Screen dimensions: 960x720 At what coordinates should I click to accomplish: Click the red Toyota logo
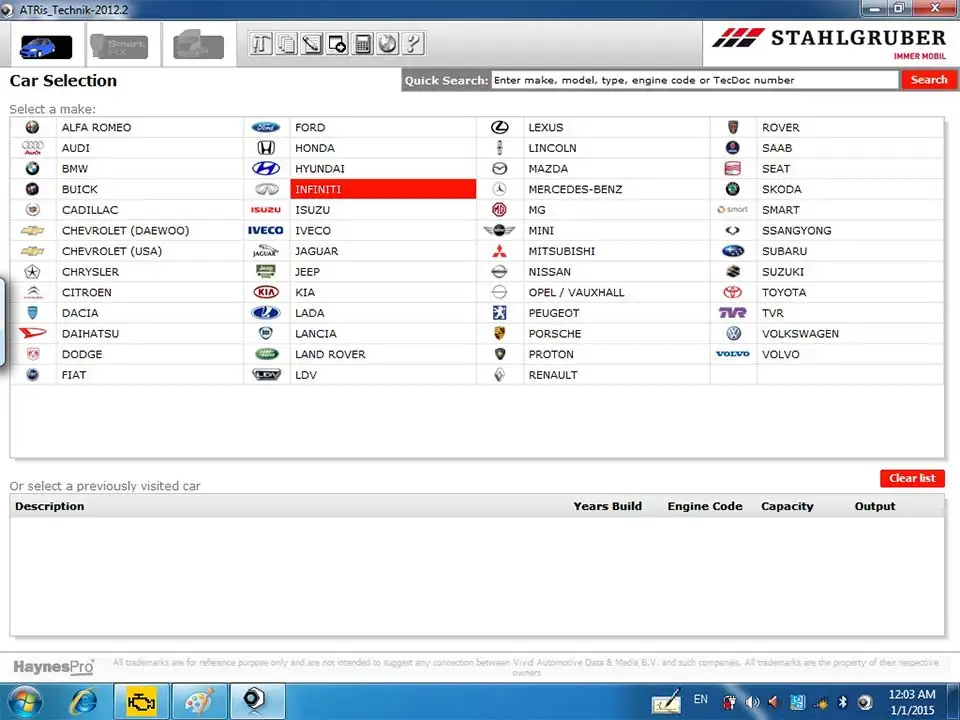pos(733,293)
